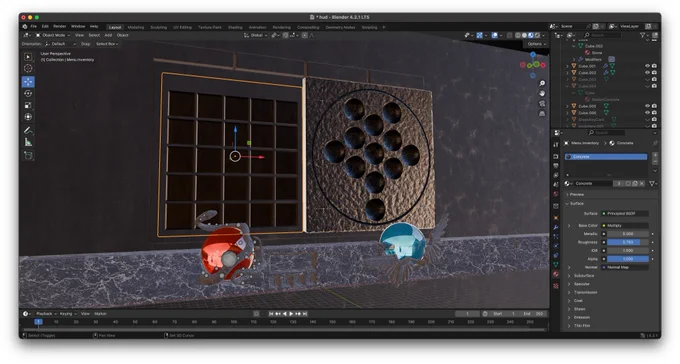Open the Object Data properties tab
This screenshot has width=680, height=364.
click(556, 265)
